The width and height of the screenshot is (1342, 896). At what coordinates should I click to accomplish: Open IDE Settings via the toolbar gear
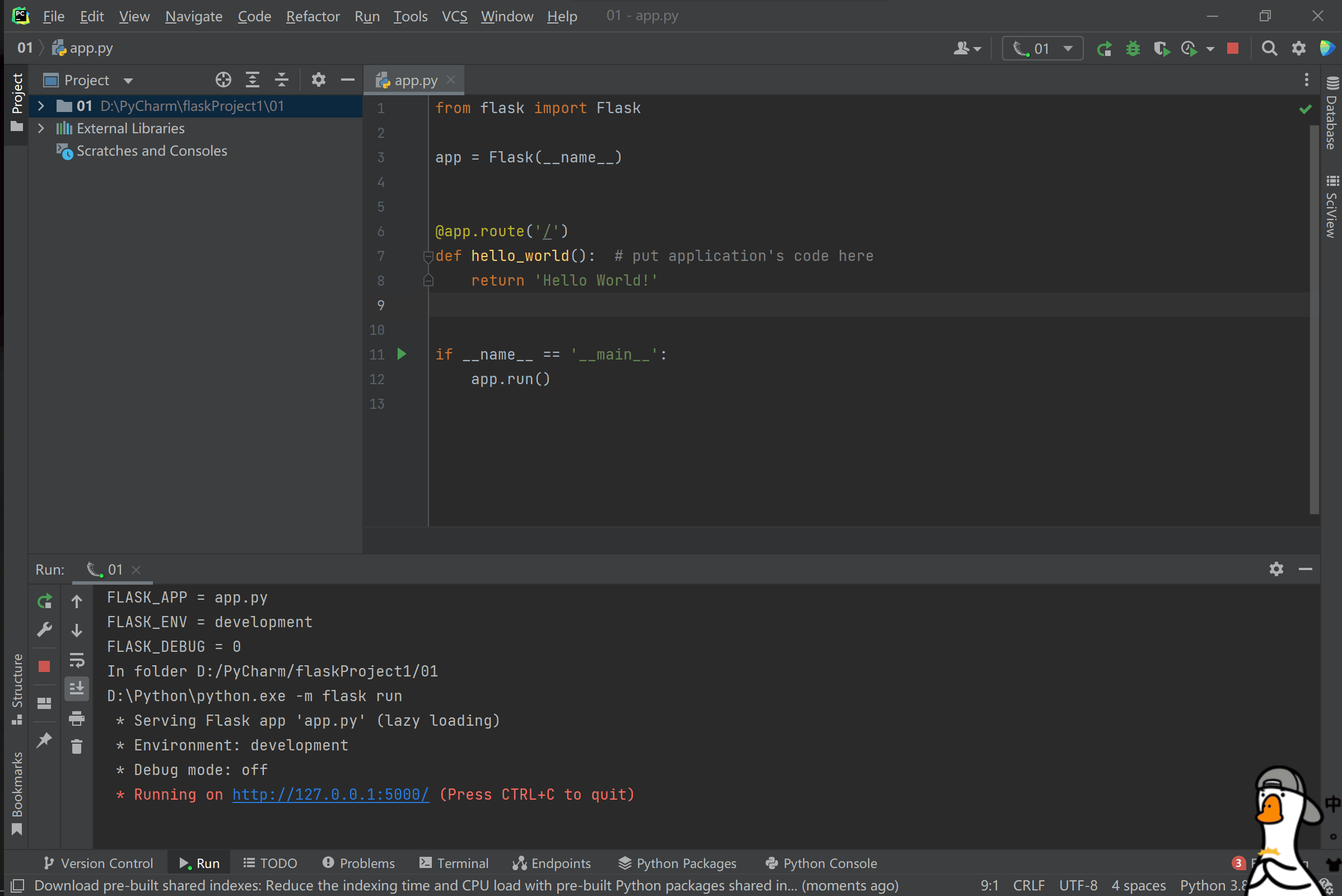1298,48
